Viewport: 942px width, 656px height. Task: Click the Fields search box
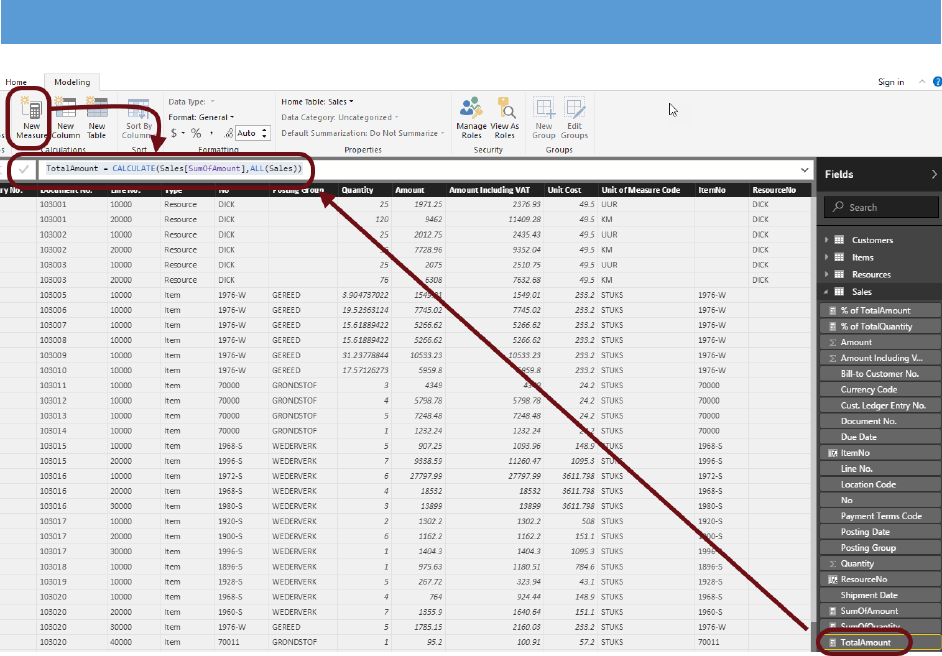(882, 207)
